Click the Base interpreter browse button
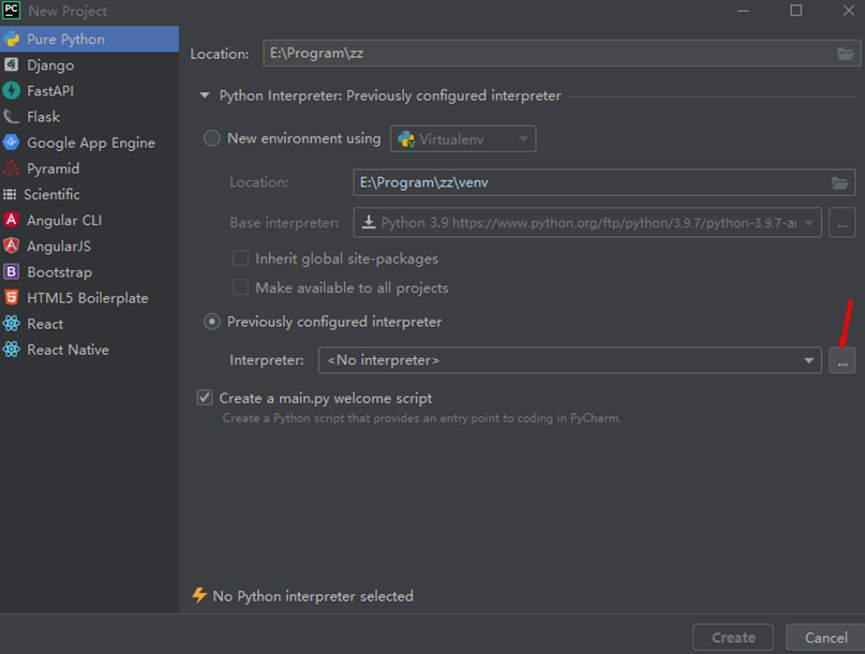Viewport: 865px width, 654px height. tap(842, 223)
